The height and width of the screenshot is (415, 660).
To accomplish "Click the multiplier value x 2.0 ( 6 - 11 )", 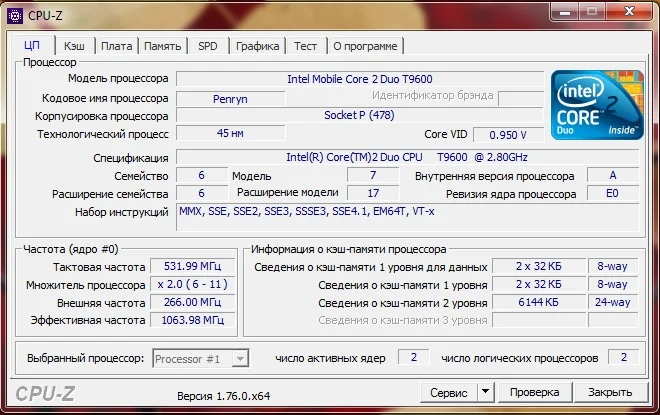I will (192, 285).
